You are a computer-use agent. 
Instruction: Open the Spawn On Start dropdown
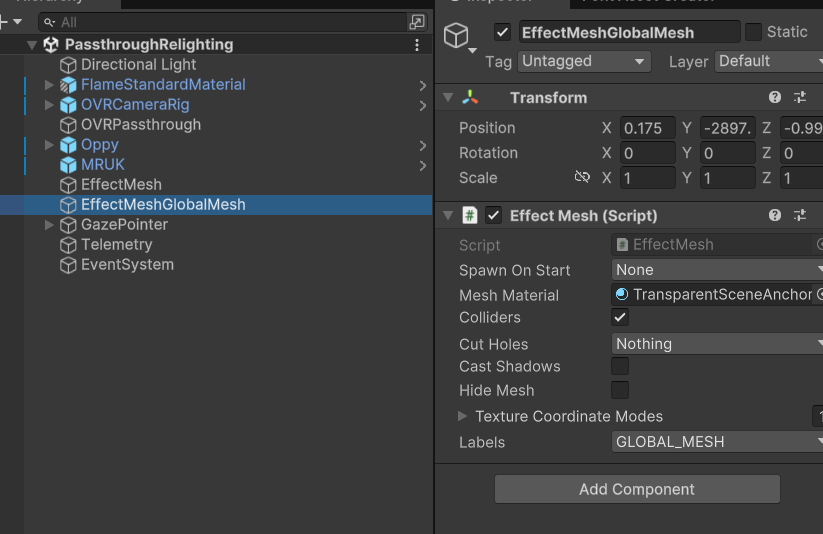[x=717, y=270]
